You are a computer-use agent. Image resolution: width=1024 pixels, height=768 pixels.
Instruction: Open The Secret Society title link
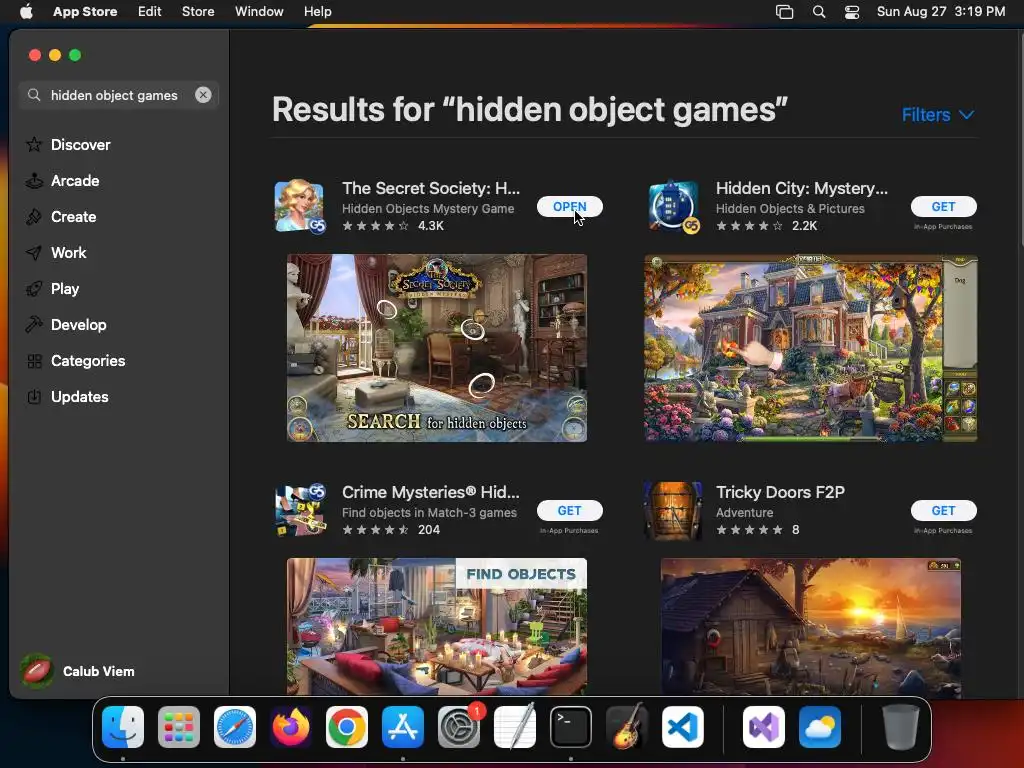coord(431,188)
